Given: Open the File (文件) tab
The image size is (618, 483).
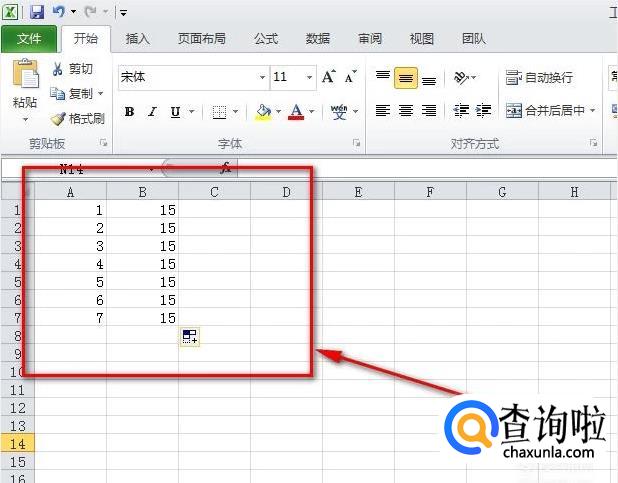Looking at the screenshot, I should click(29, 39).
